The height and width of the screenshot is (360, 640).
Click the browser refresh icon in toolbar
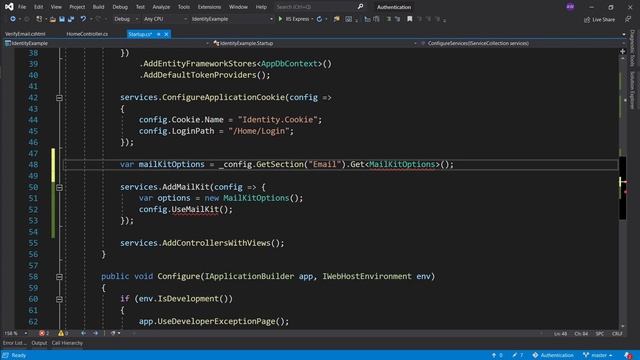click(x=319, y=19)
